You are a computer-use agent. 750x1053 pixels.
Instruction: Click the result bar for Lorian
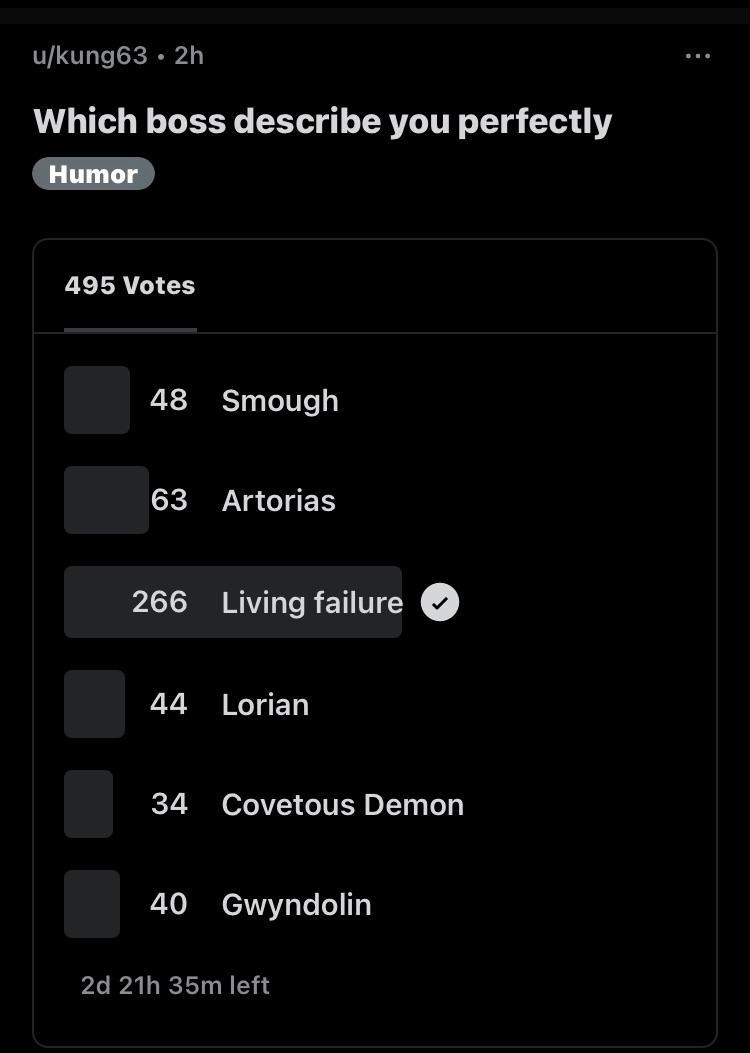tap(94, 704)
